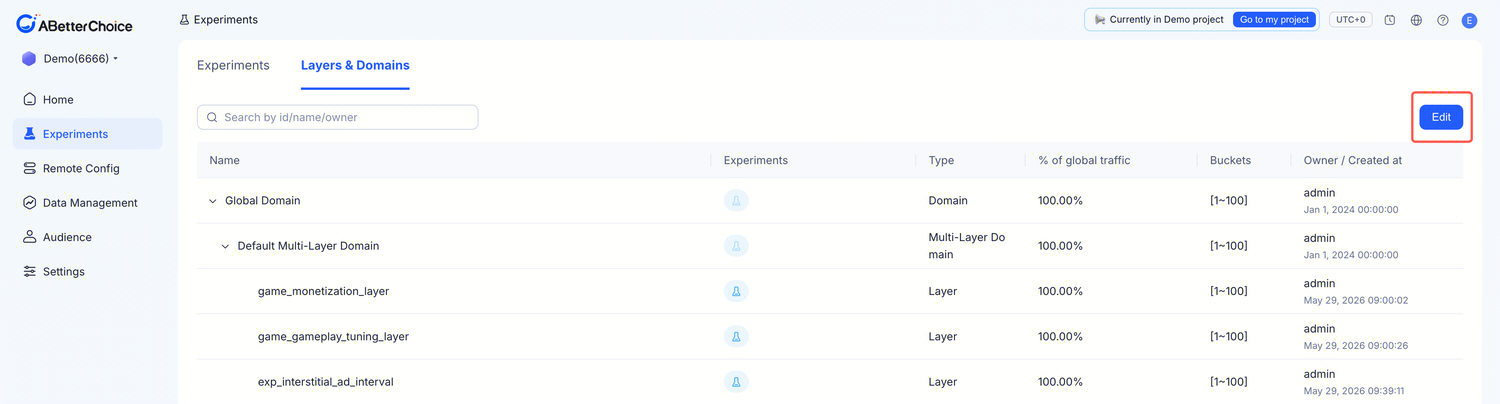Click experiments icon for game_monetization_layer
Screen dimensions: 1500x404
736,292
